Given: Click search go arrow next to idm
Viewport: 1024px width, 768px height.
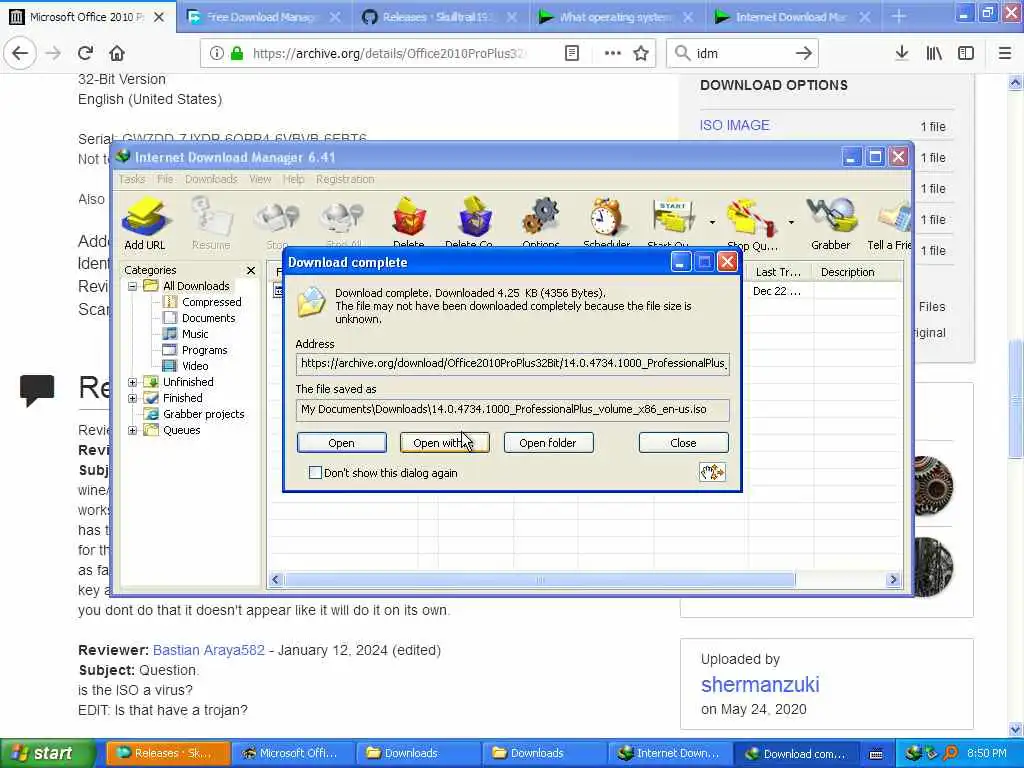Looking at the screenshot, I should 803,54.
